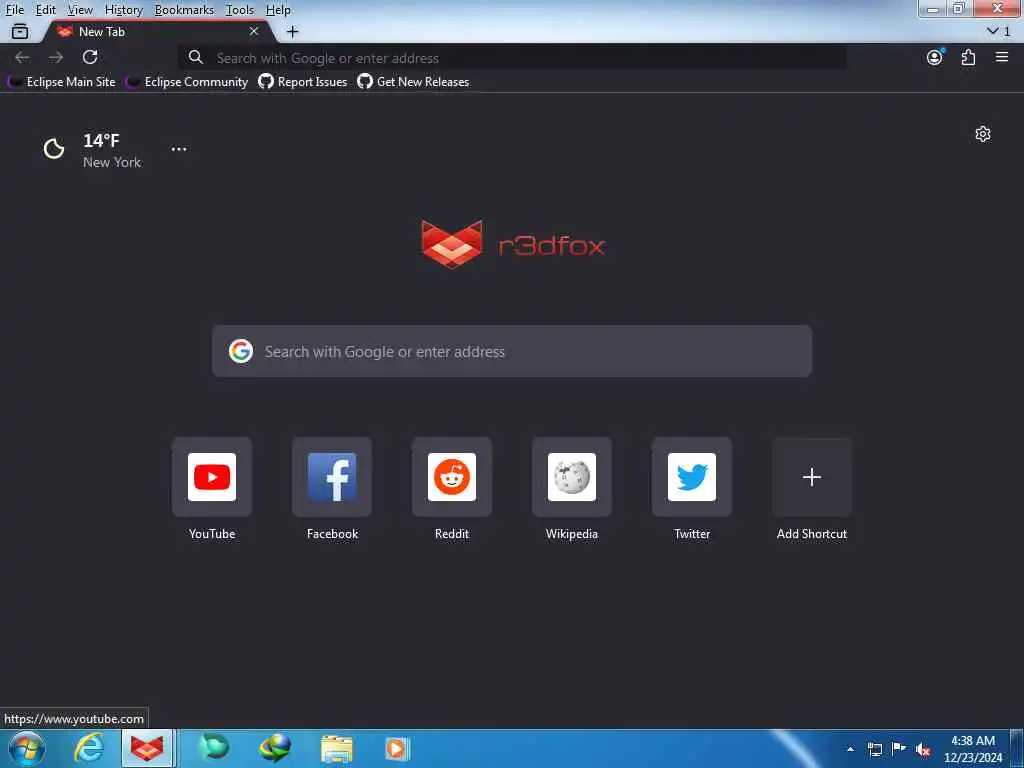The image size is (1024, 768).
Task: Select the New Tab tab
Action: (157, 31)
